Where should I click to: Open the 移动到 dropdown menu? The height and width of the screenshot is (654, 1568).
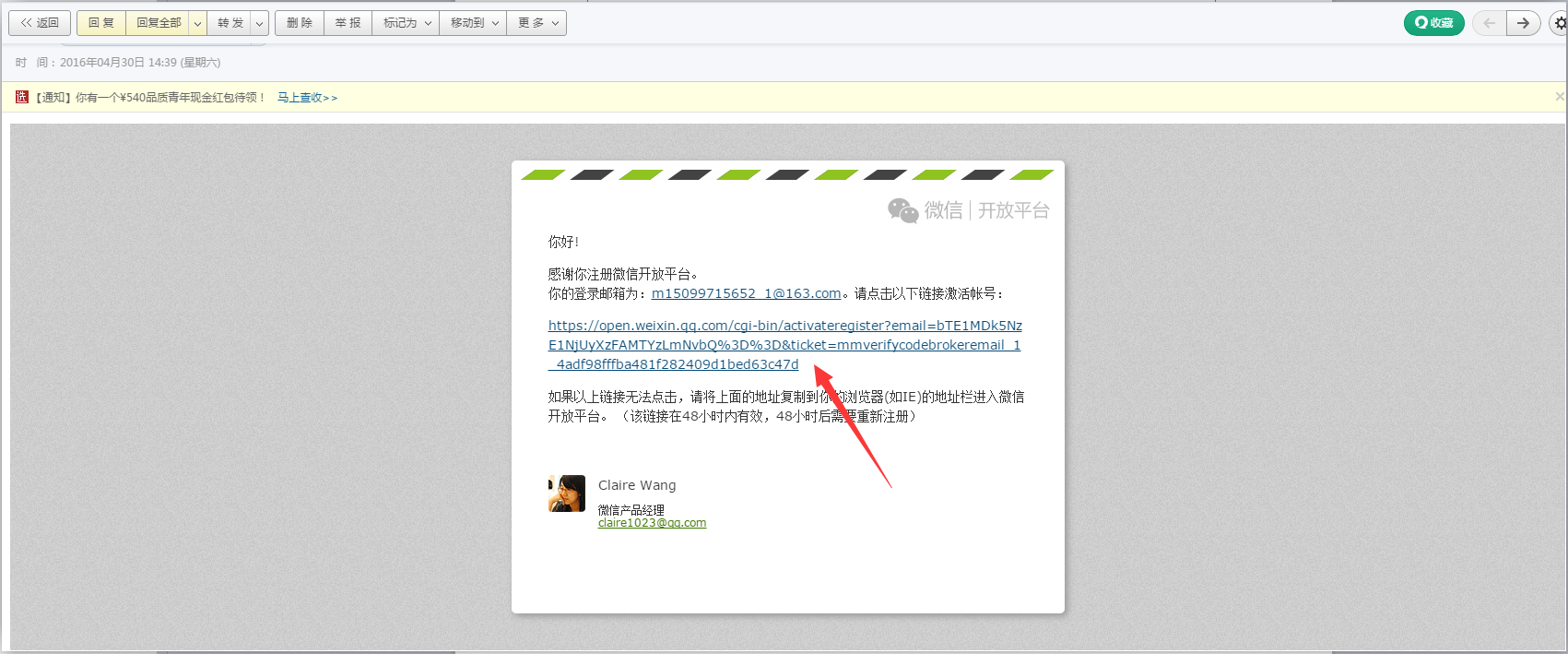click(474, 23)
